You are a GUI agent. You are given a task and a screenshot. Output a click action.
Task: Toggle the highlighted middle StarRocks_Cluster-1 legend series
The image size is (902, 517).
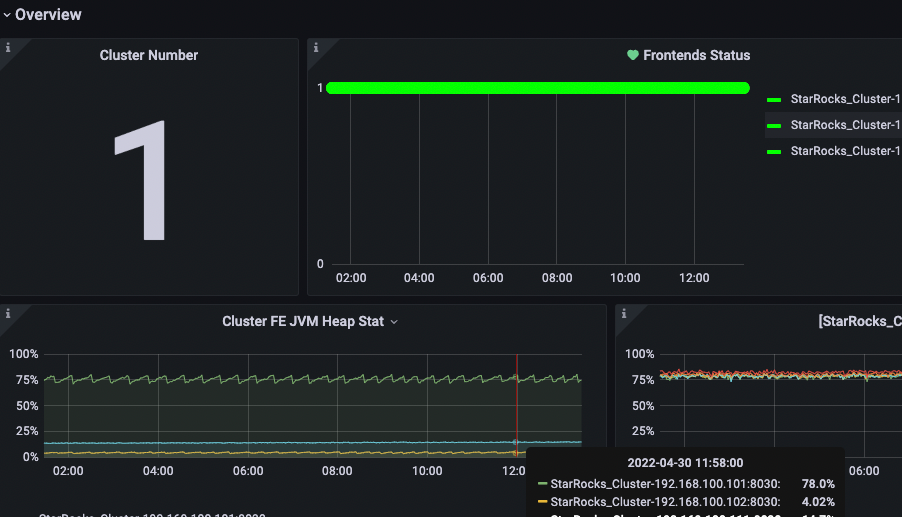tap(845, 125)
